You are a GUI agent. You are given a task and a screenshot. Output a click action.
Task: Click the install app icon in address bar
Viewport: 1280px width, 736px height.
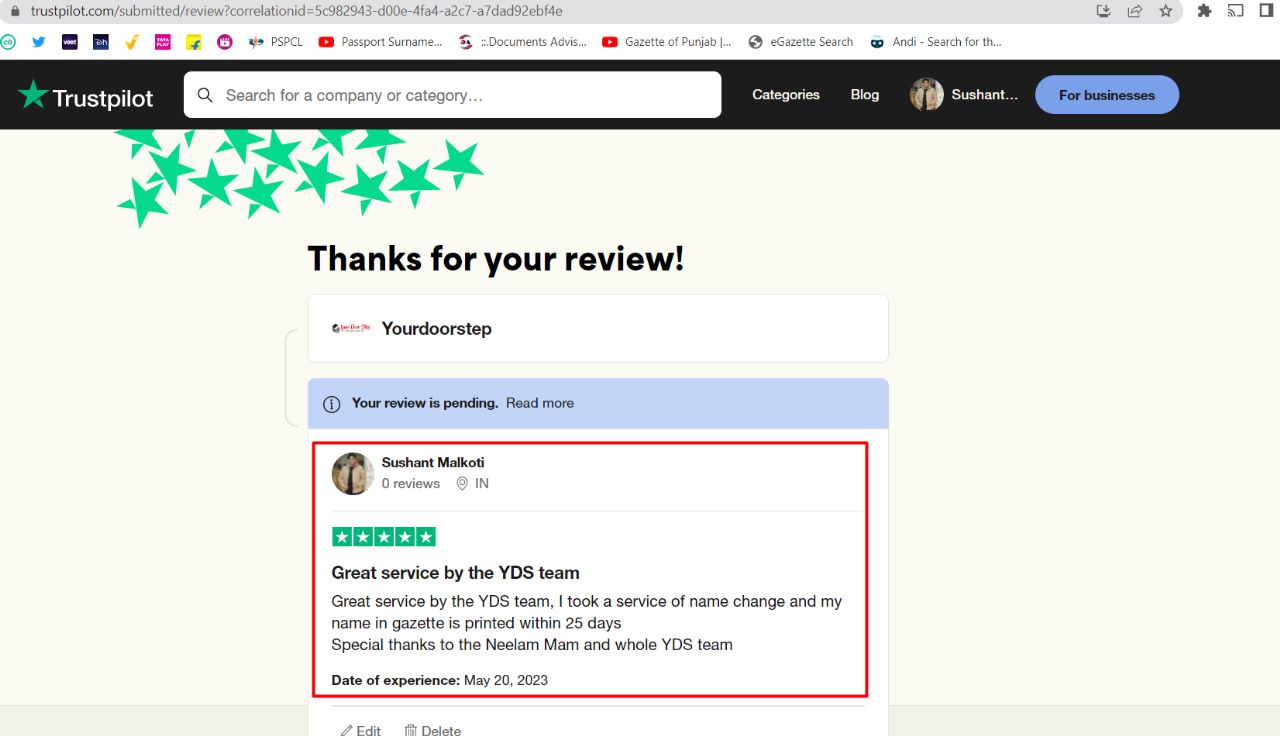(x=1104, y=11)
